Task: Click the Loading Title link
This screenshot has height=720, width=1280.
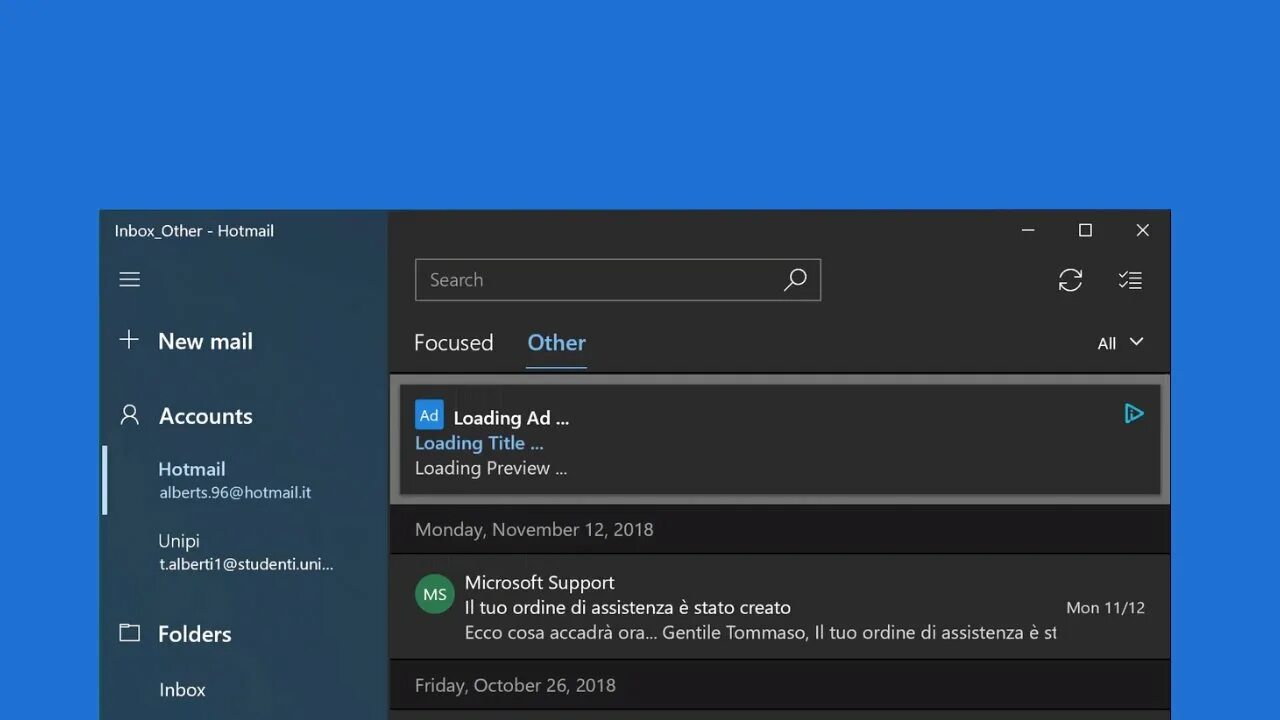Action: tap(479, 443)
